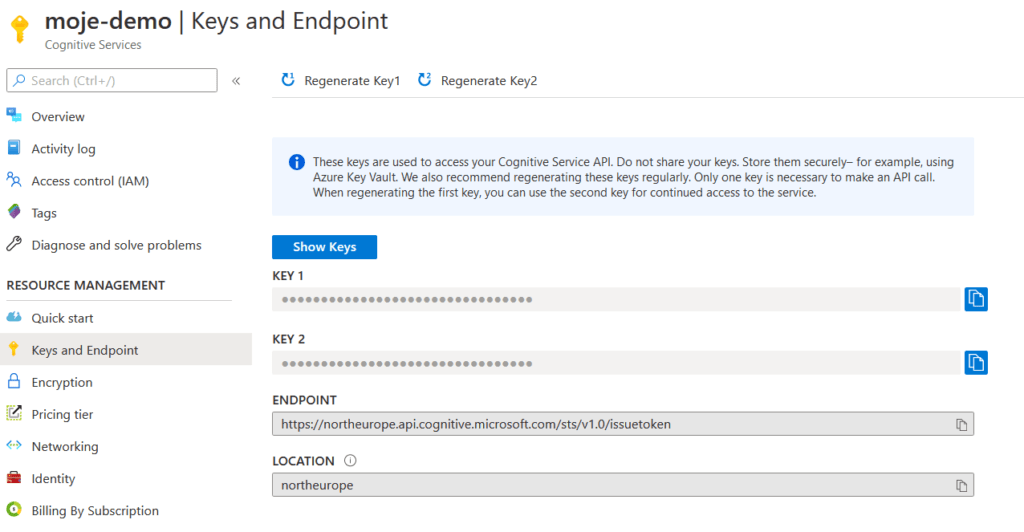
Task: Copy KEY 2 with the copy icon
Action: click(976, 362)
